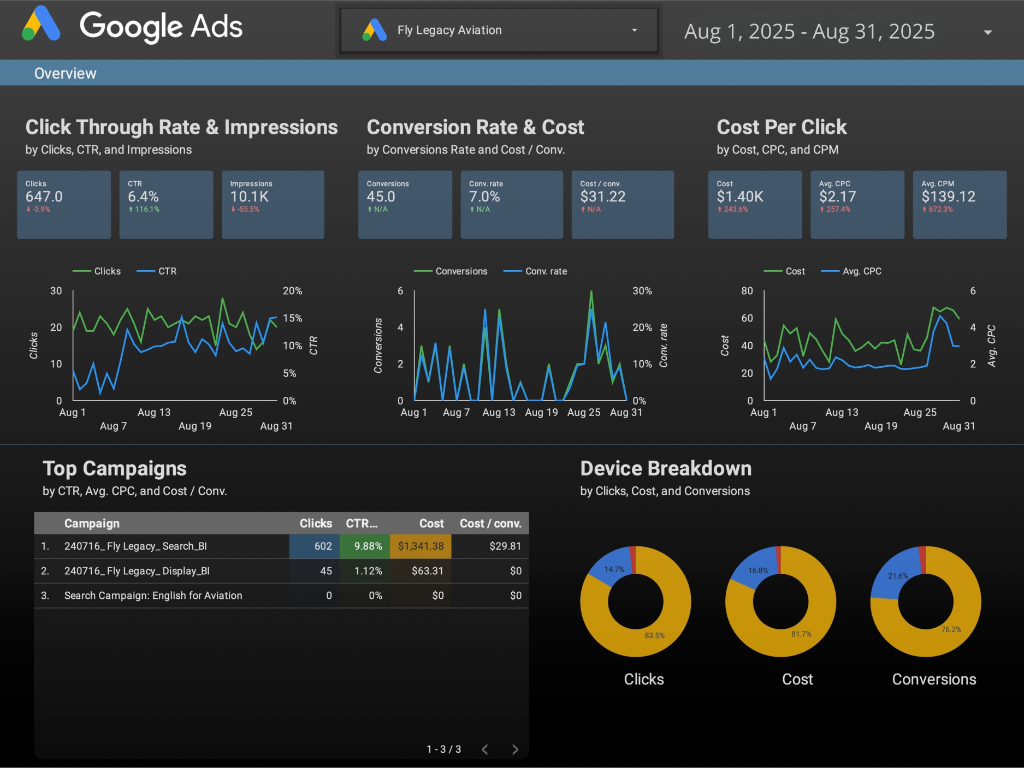The width and height of the screenshot is (1024, 768).
Task: Select the Search Campaign: English for Aviation row
Action: [281, 596]
